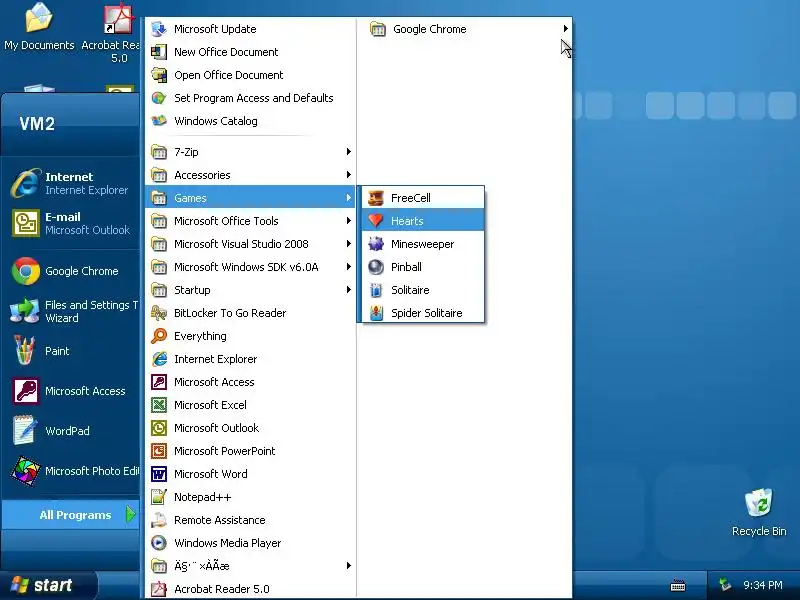Expand Microsoft Office Tools submenu arrow
The width and height of the screenshot is (800, 600).
[x=348, y=220]
